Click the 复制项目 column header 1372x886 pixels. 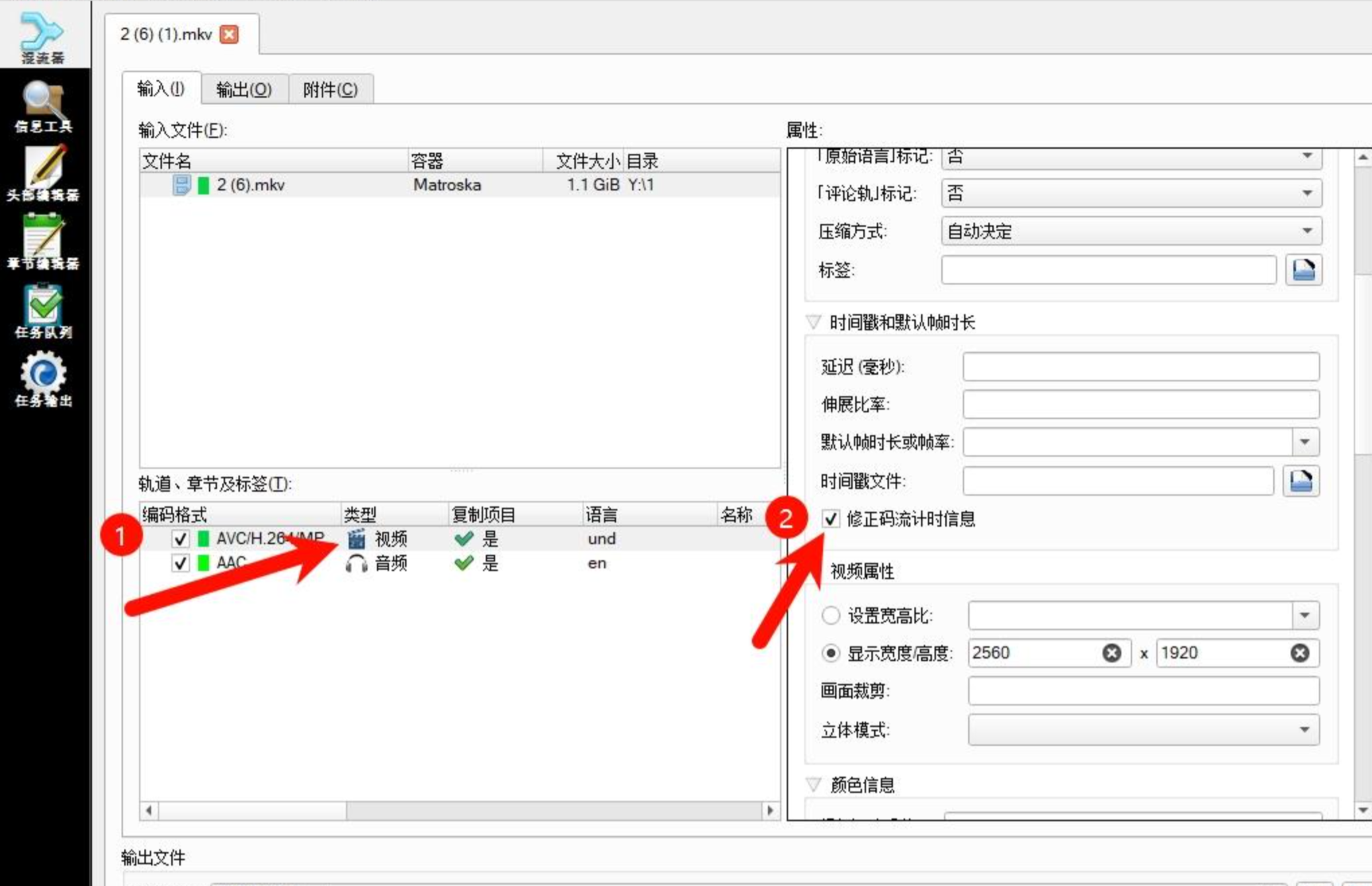[x=515, y=515]
